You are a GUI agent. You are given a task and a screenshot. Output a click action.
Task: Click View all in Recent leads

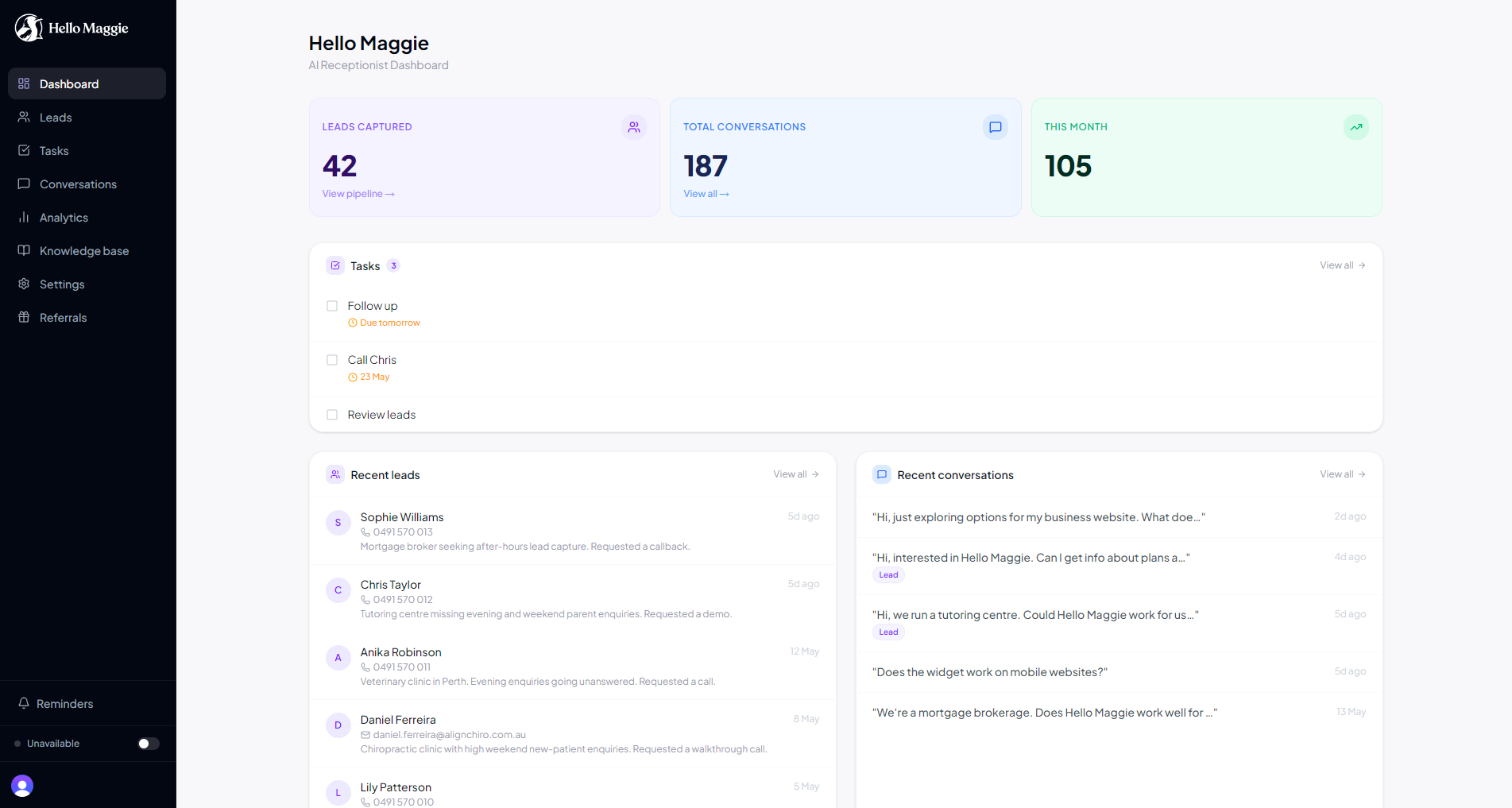click(x=796, y=474)
